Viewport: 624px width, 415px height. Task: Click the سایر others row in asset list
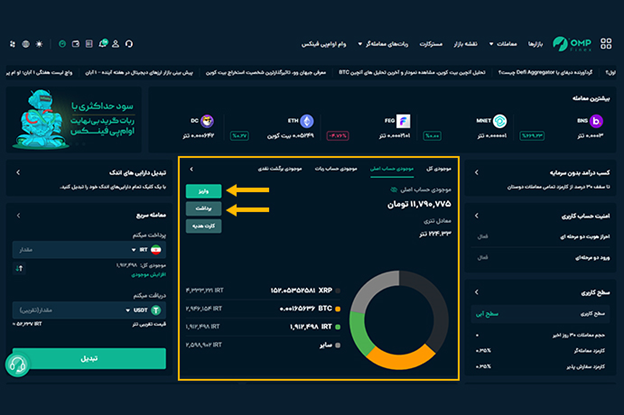263,345
